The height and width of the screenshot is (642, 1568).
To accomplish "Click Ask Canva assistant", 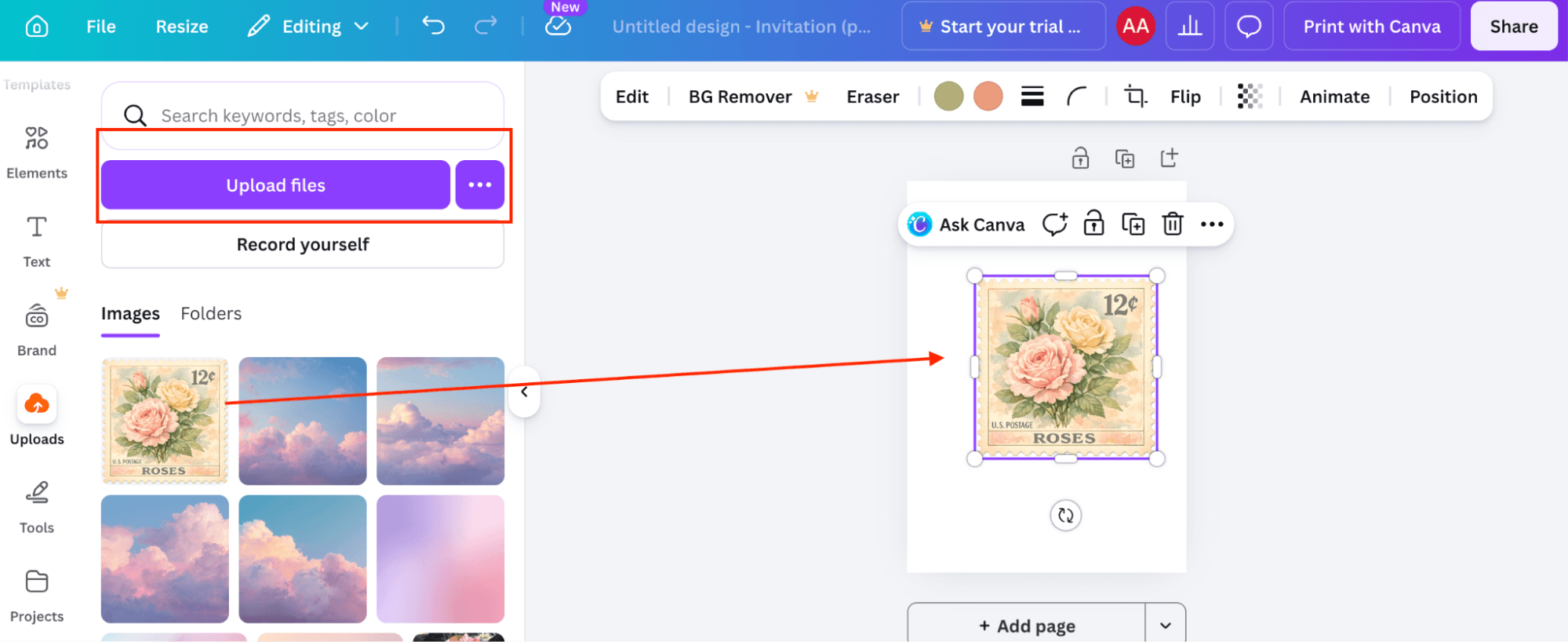I will click(966, 224).
